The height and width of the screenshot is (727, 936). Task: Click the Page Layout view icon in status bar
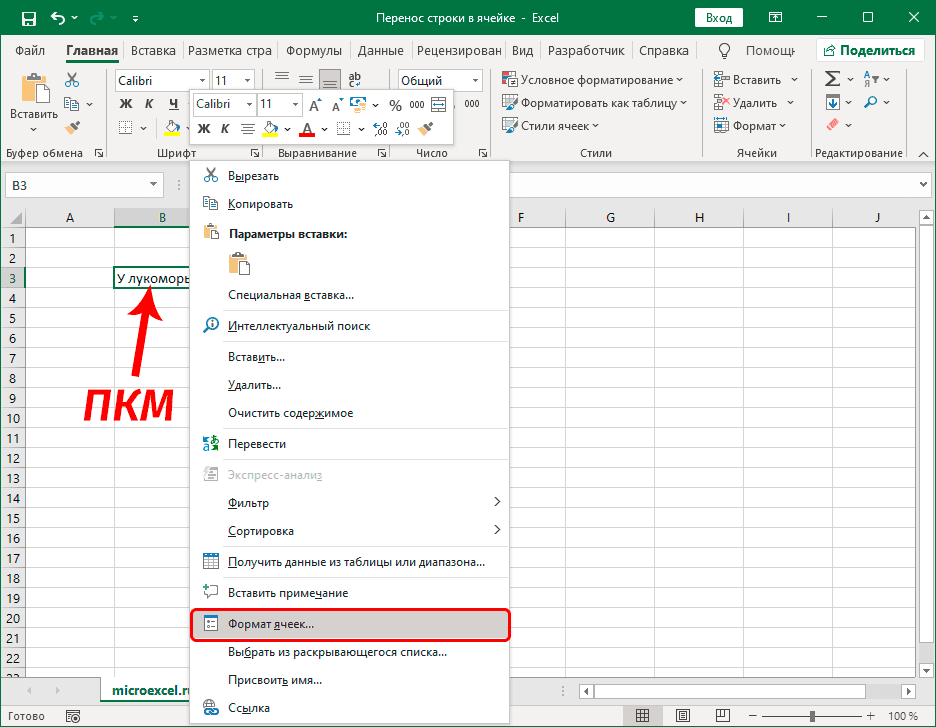click(681, 715)
